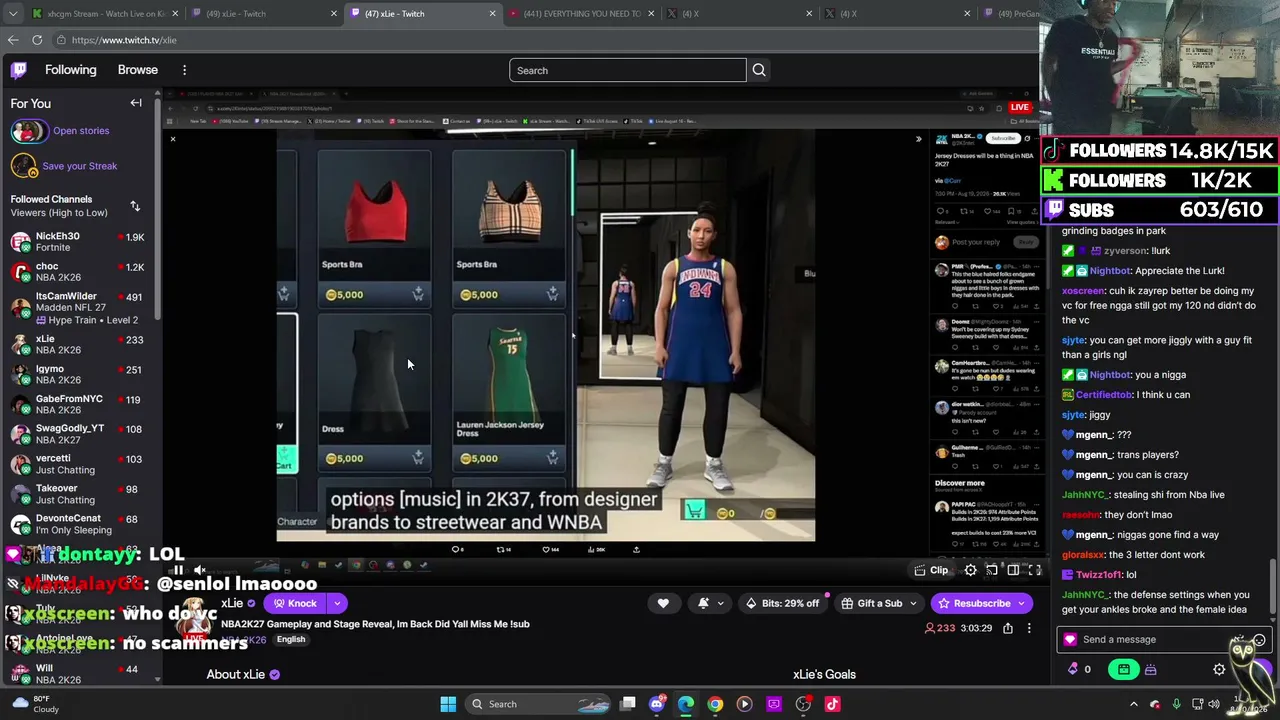This screenshot has width=1280, height=720.
Task: Open Discord from the taskbar
Action: 656,704
